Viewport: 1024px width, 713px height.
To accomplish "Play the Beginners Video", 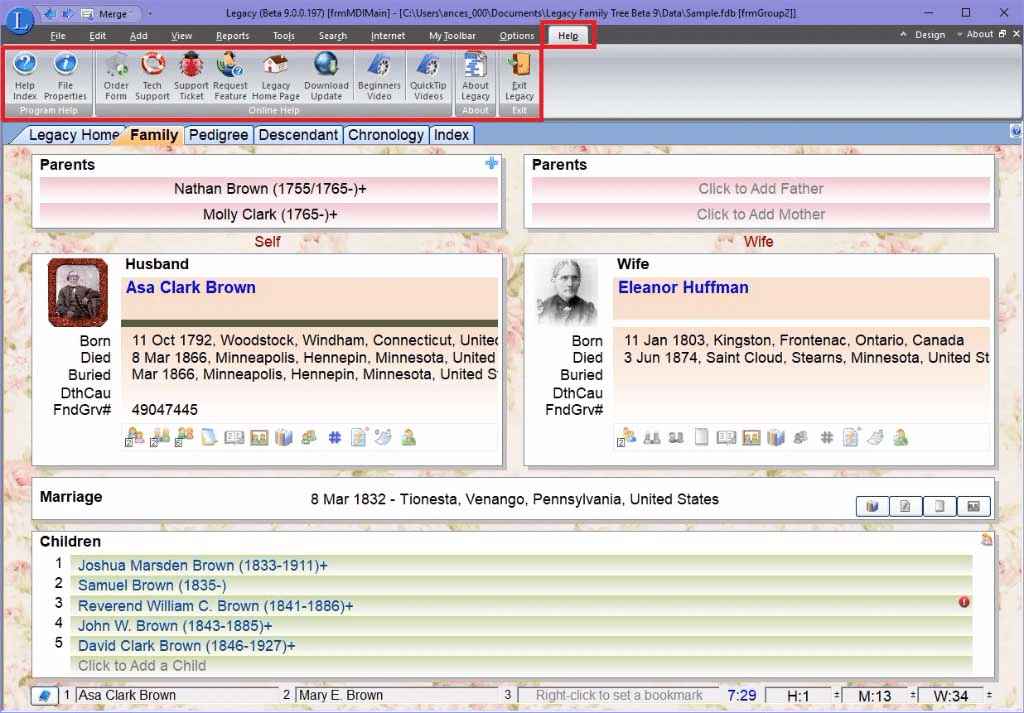I will coord(379,76).
